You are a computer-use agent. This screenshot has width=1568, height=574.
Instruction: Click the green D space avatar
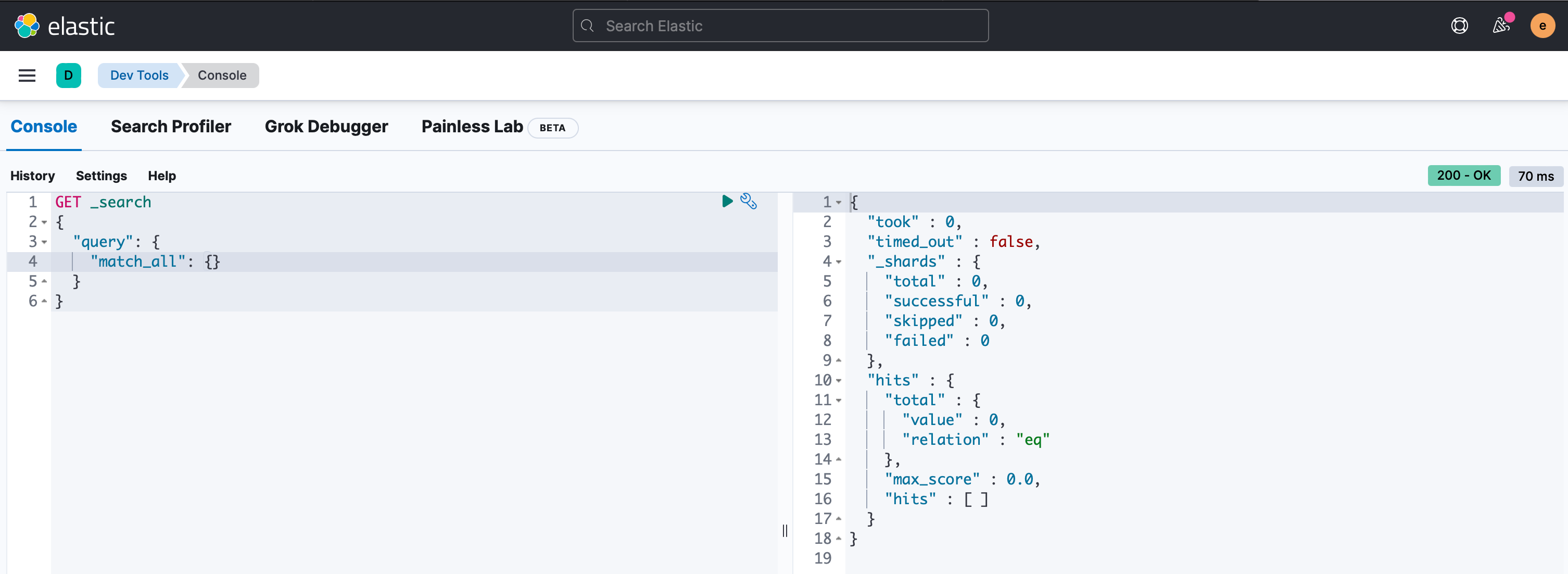tap(68, 76)
